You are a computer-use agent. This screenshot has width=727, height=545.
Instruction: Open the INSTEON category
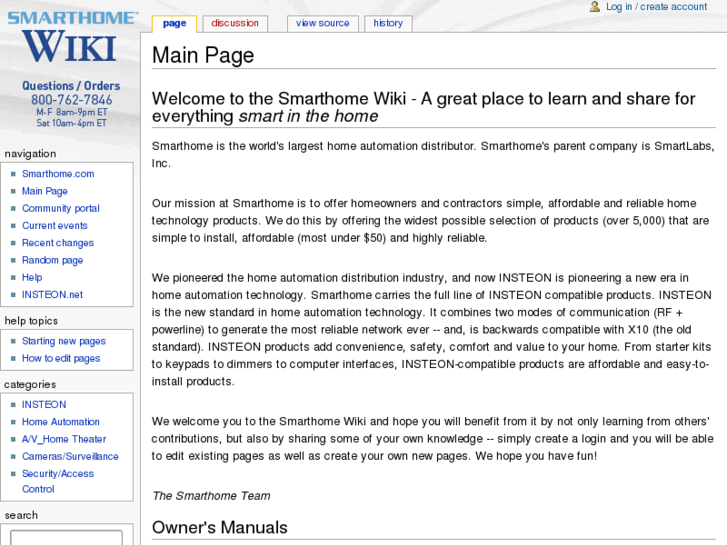(44, 404)
